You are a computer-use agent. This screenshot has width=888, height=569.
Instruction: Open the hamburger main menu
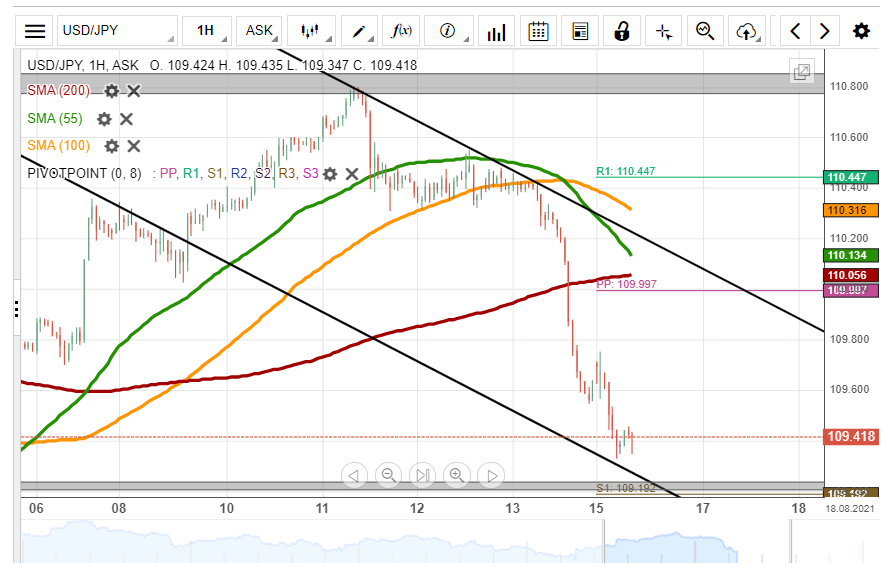(x=35, y=31)
